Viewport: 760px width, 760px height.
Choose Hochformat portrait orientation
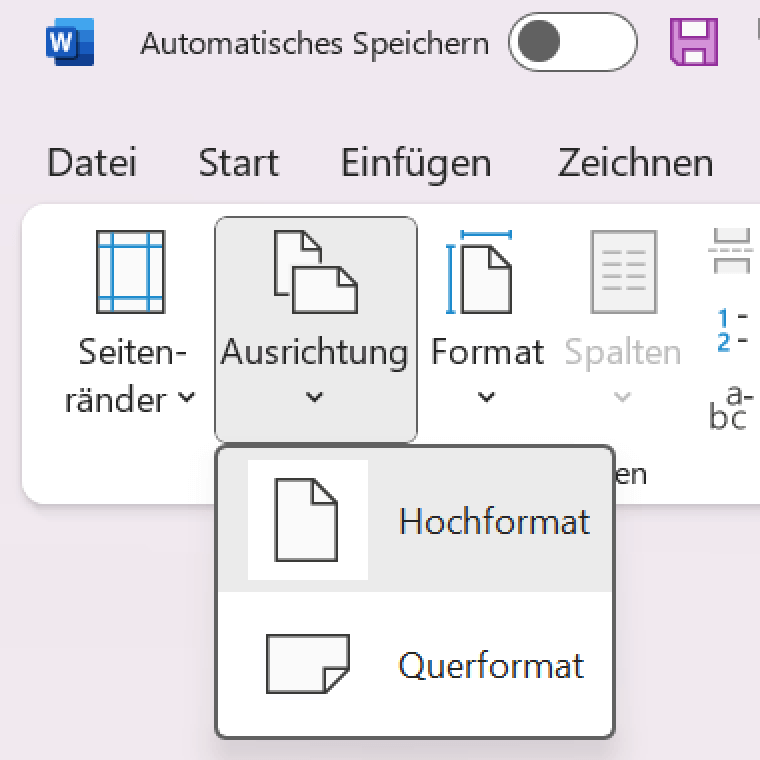[415, 520]
